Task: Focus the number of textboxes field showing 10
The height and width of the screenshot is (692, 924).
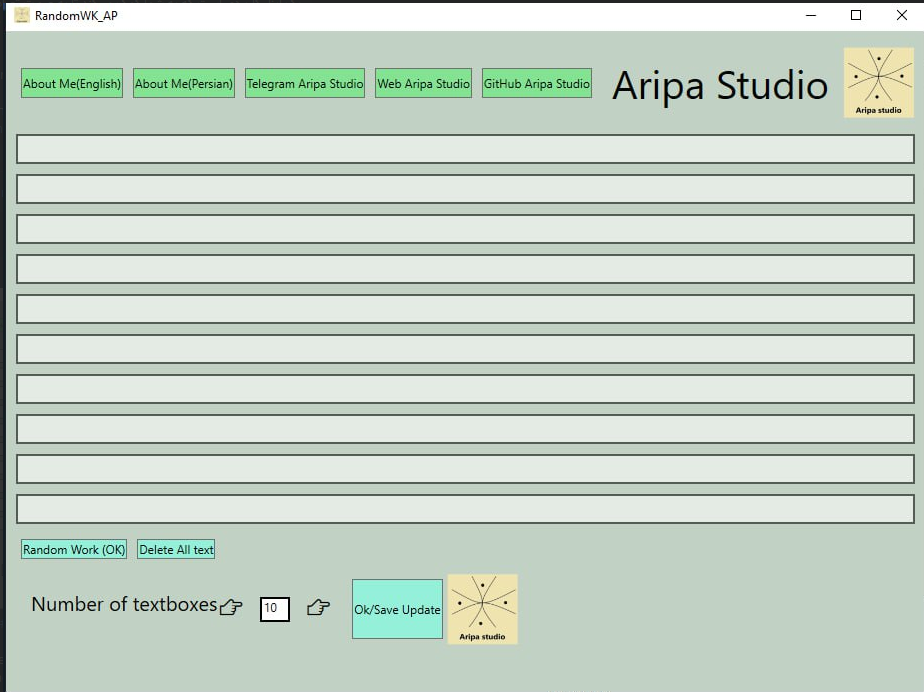Action: (x=275, y=609)
